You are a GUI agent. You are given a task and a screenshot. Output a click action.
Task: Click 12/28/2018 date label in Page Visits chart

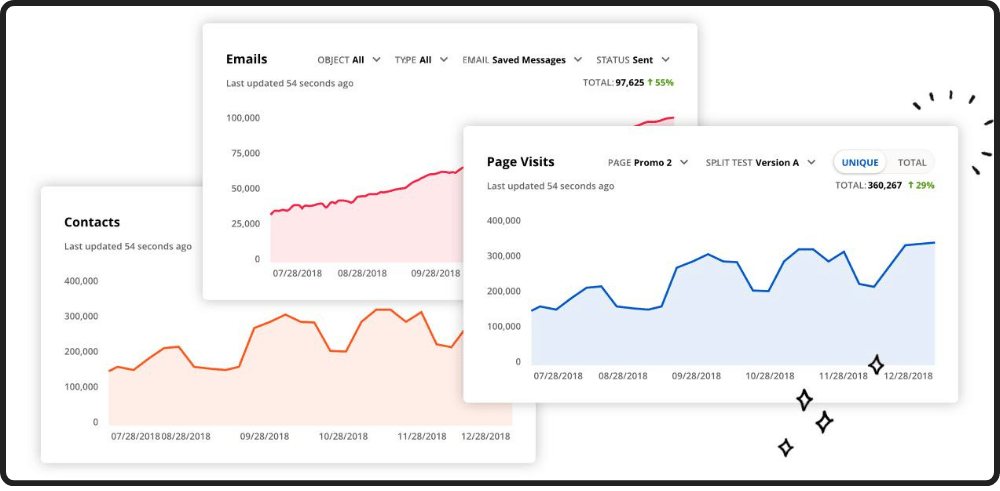click(x=908, y=376)
